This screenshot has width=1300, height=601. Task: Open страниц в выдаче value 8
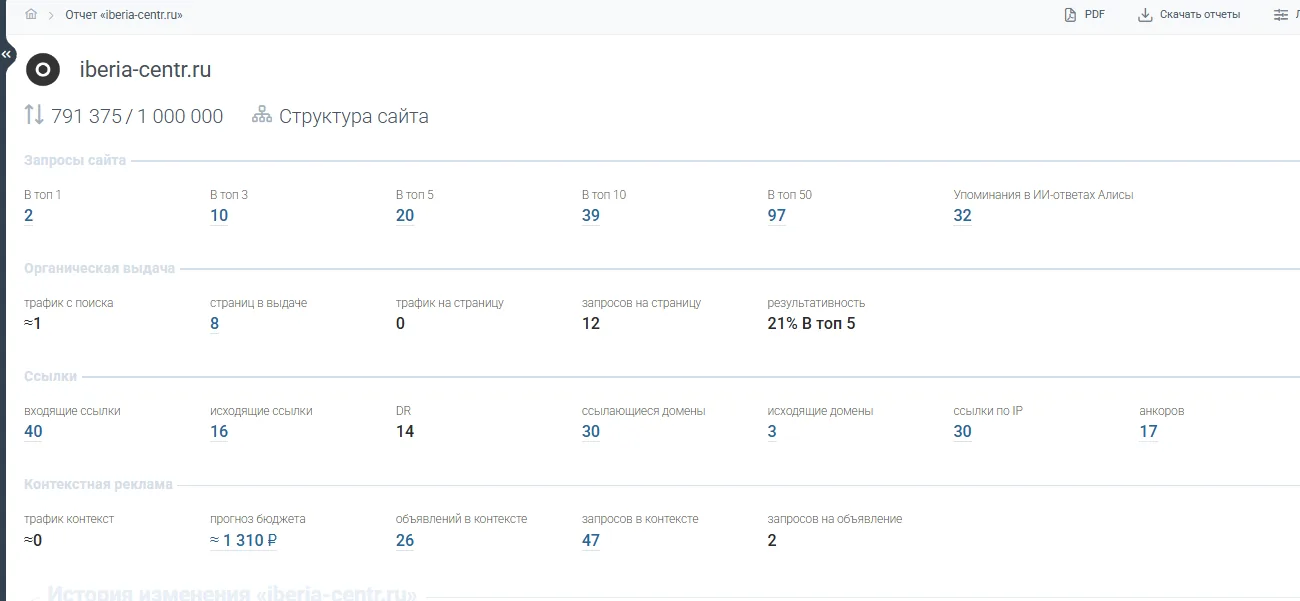(215, 323)
